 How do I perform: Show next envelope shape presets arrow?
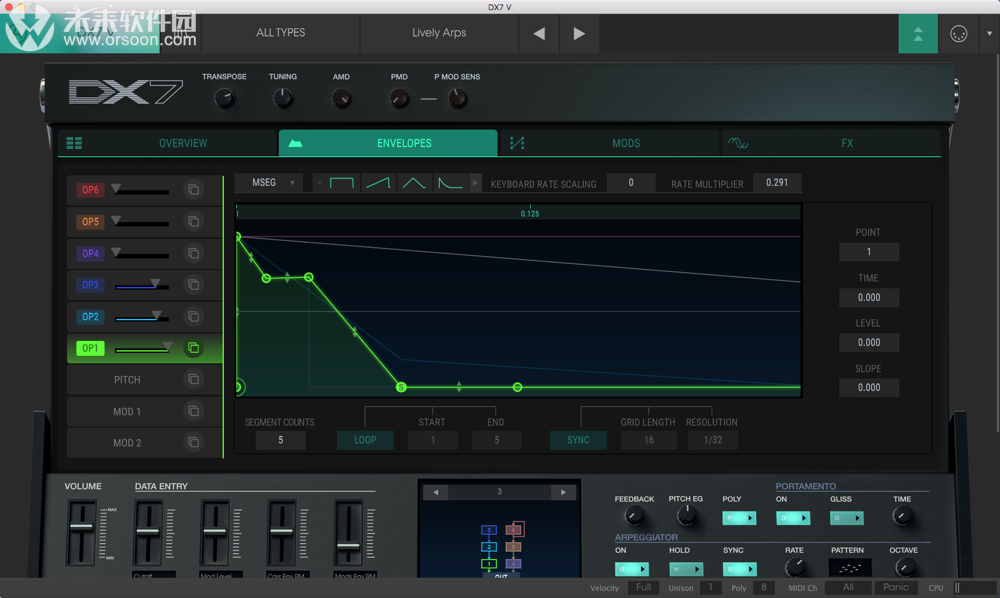tap(475, 183)
